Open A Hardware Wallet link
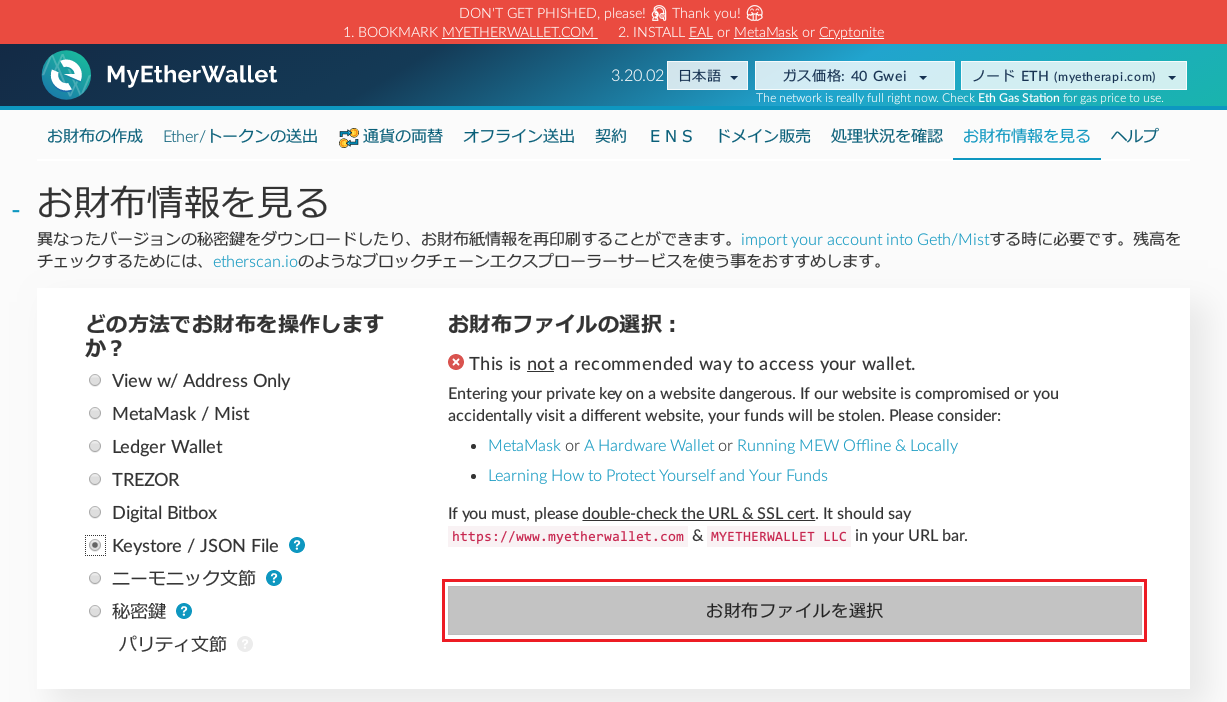Image resolution: width=1227 pixels, height=702 pixels. tap(649, 445)
